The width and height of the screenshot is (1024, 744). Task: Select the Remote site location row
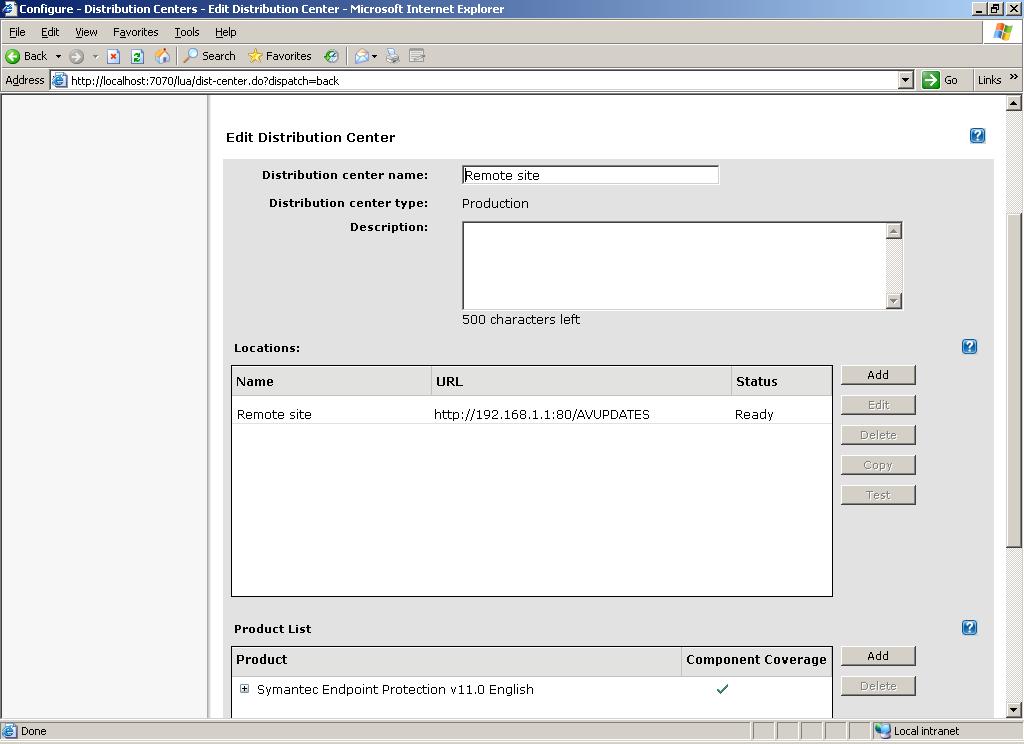click(x=274, y=414)
